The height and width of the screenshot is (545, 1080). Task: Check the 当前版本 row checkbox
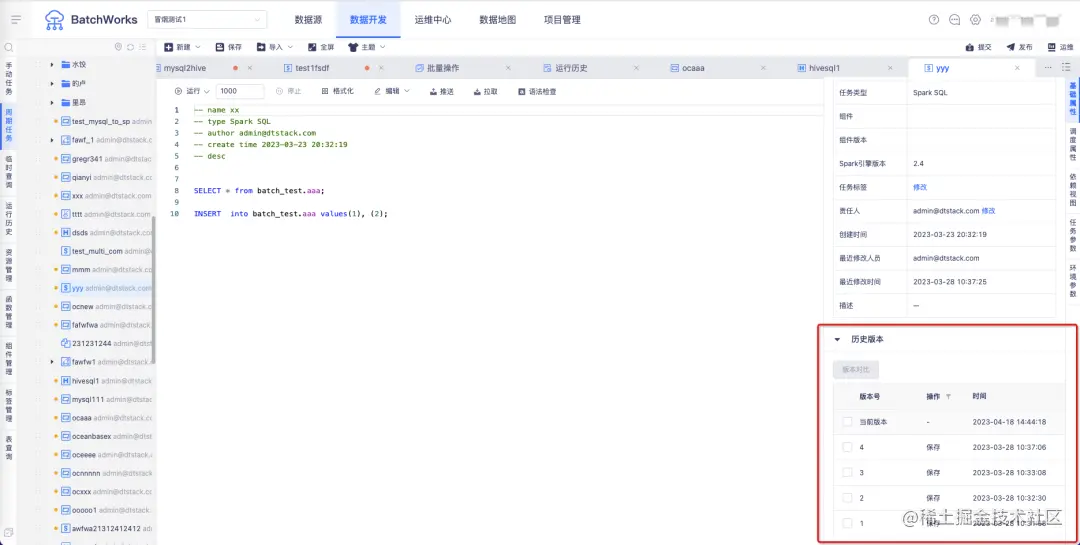(x=847, y=422)
